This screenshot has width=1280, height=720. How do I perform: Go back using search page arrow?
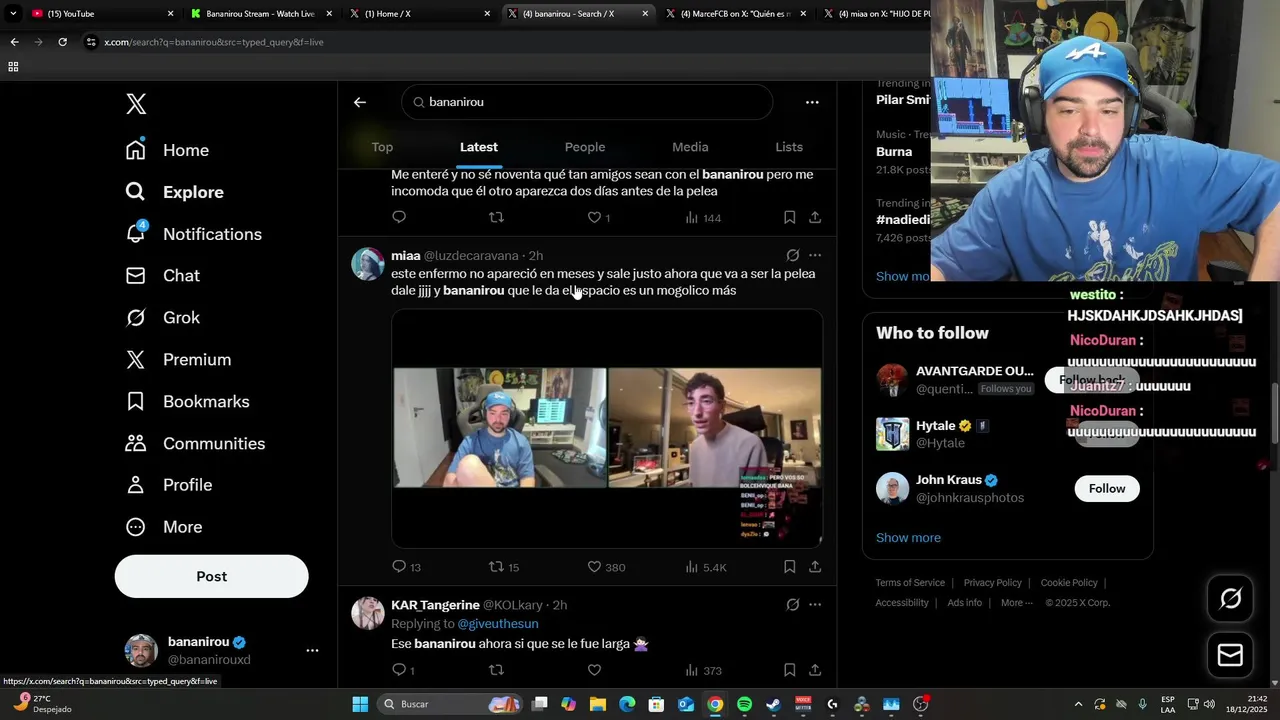click(360, 102)
